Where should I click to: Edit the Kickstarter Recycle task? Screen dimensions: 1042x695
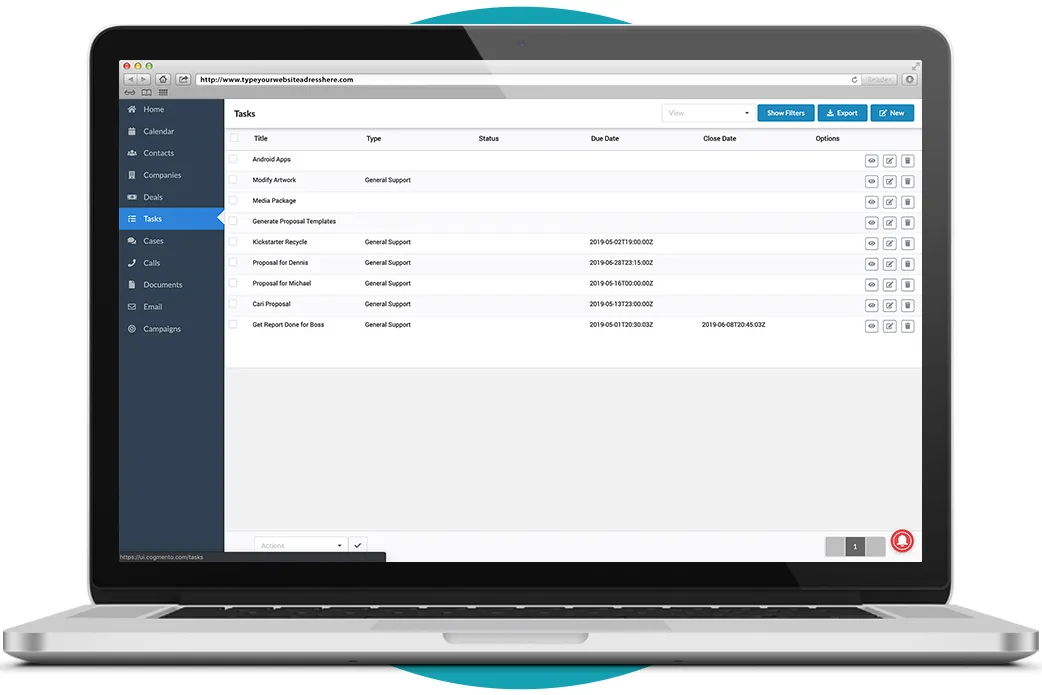[x=889, y=243]
